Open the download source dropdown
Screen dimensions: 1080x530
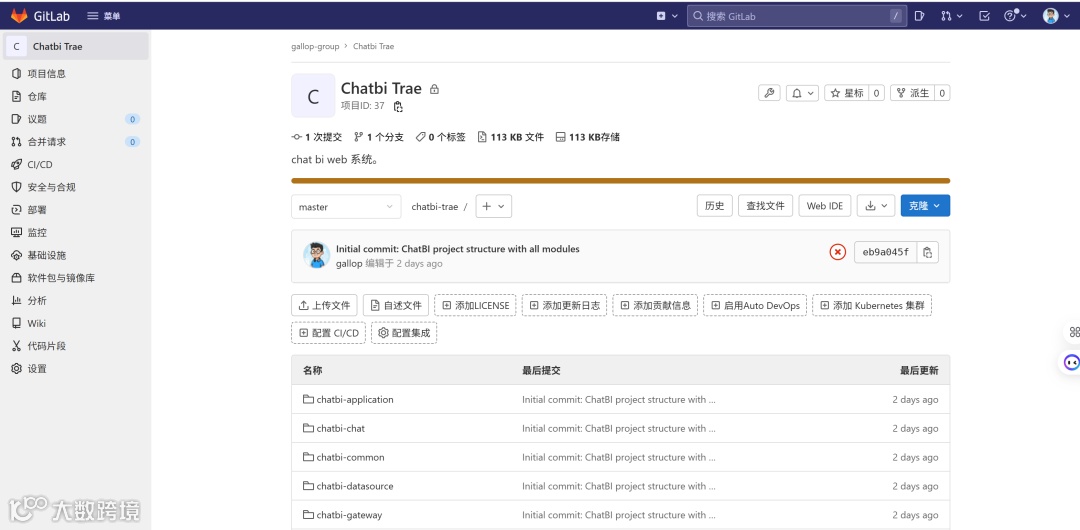876,205
